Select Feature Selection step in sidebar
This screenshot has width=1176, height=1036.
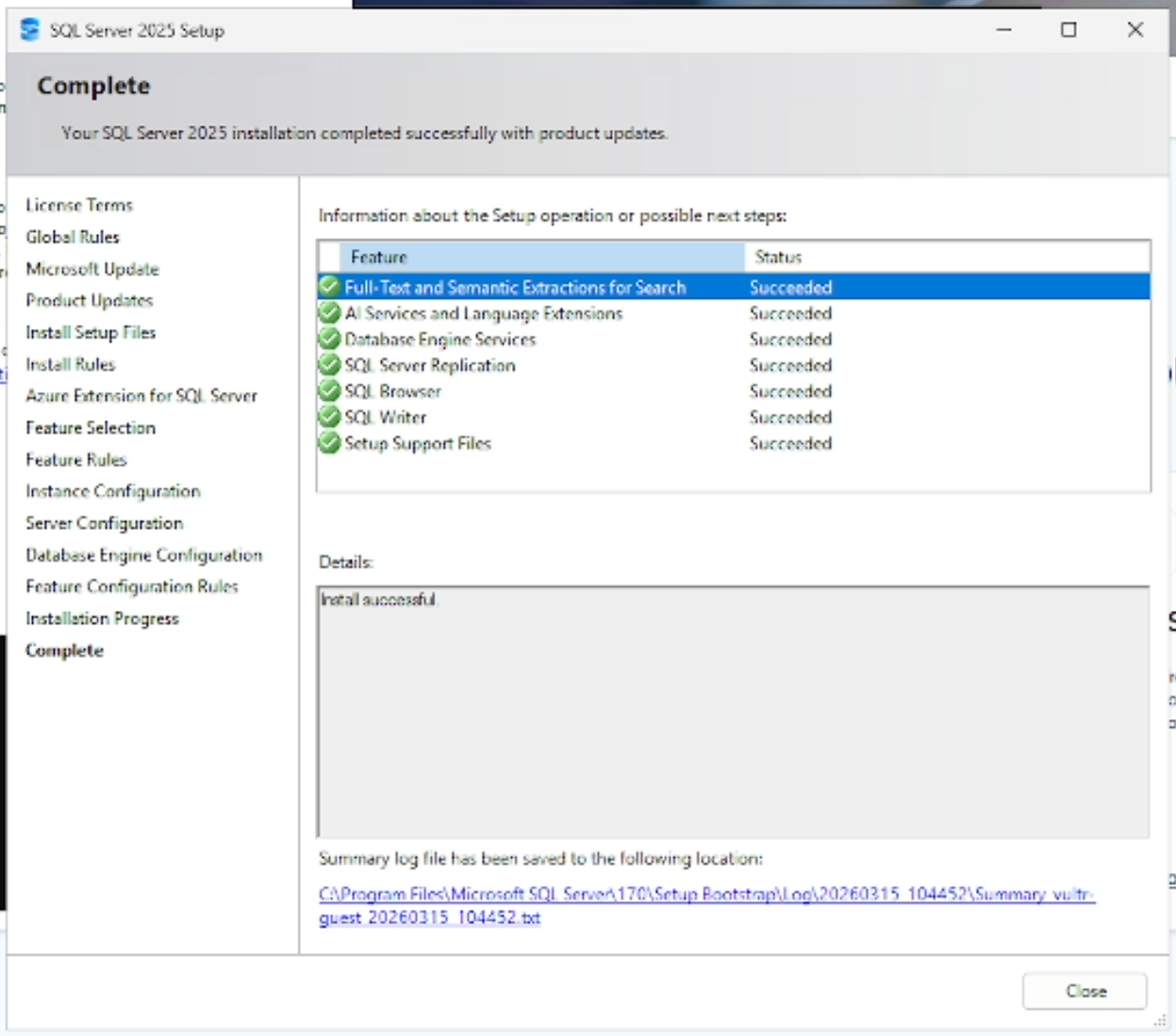[91, 428]
